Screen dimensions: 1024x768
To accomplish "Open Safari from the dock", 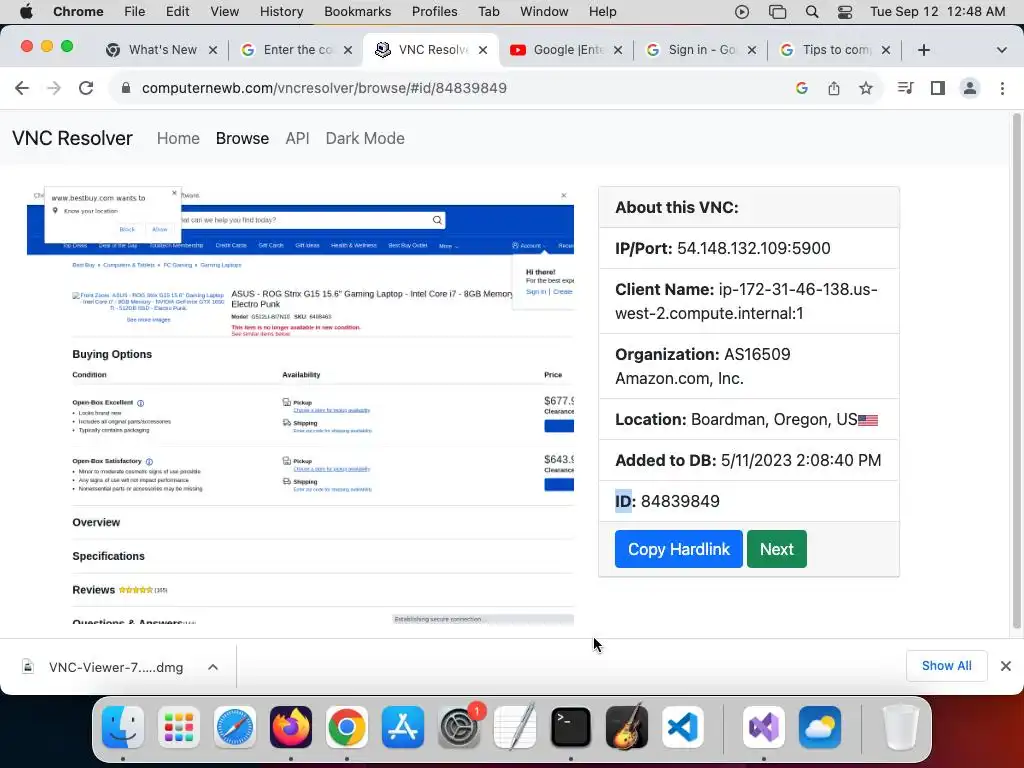I will click(x=234, y=727).
